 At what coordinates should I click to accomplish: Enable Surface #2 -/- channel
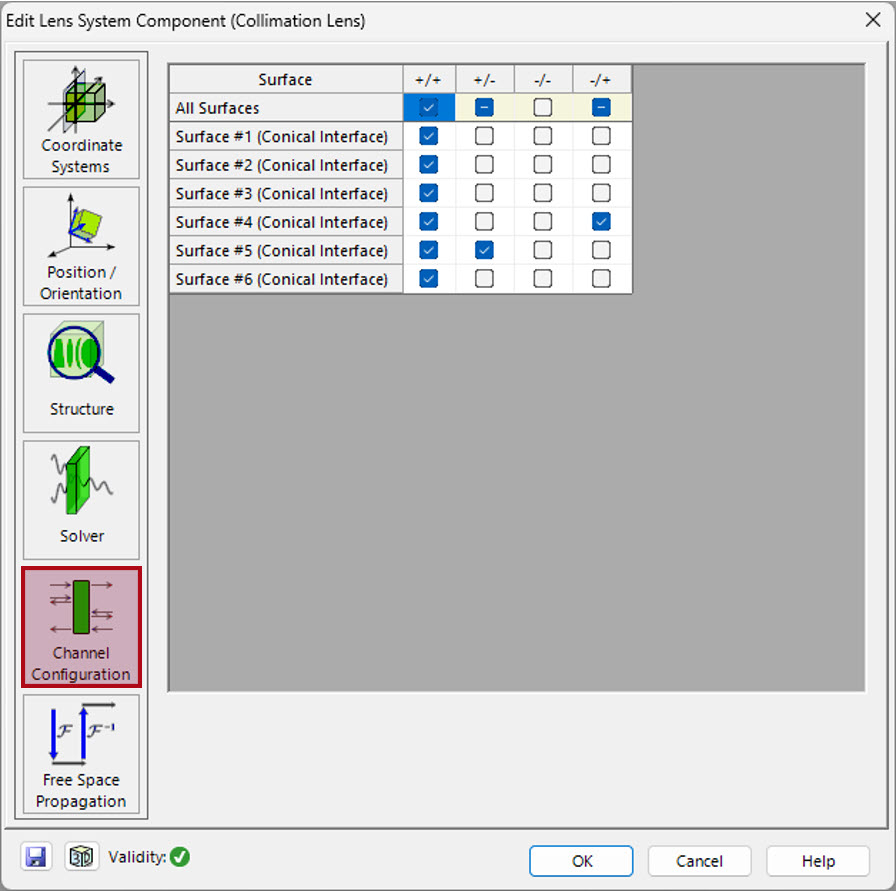[542, 165]
